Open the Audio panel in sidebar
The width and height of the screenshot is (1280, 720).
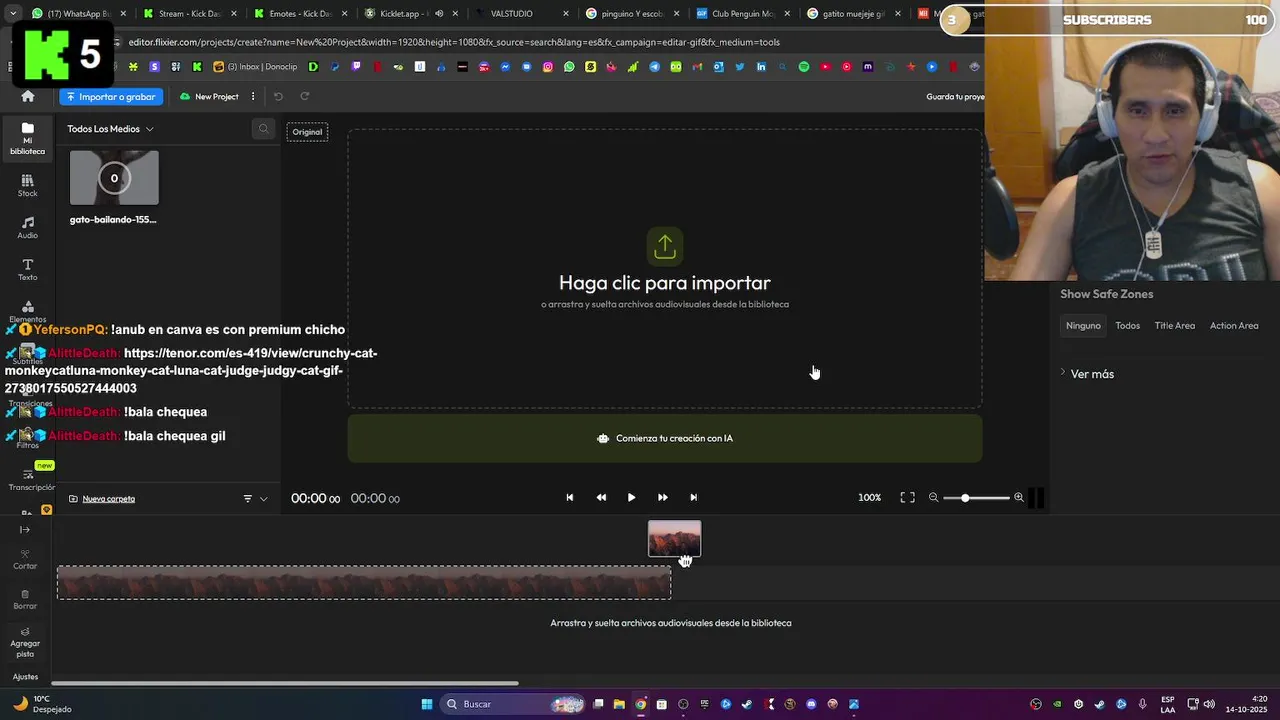click(28, 228)
